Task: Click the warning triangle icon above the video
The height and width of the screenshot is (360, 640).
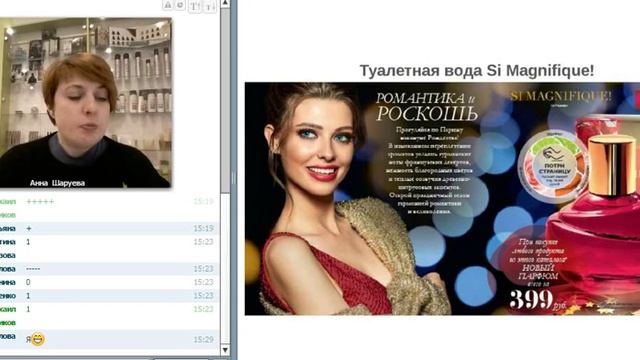Action: (168, 5)
